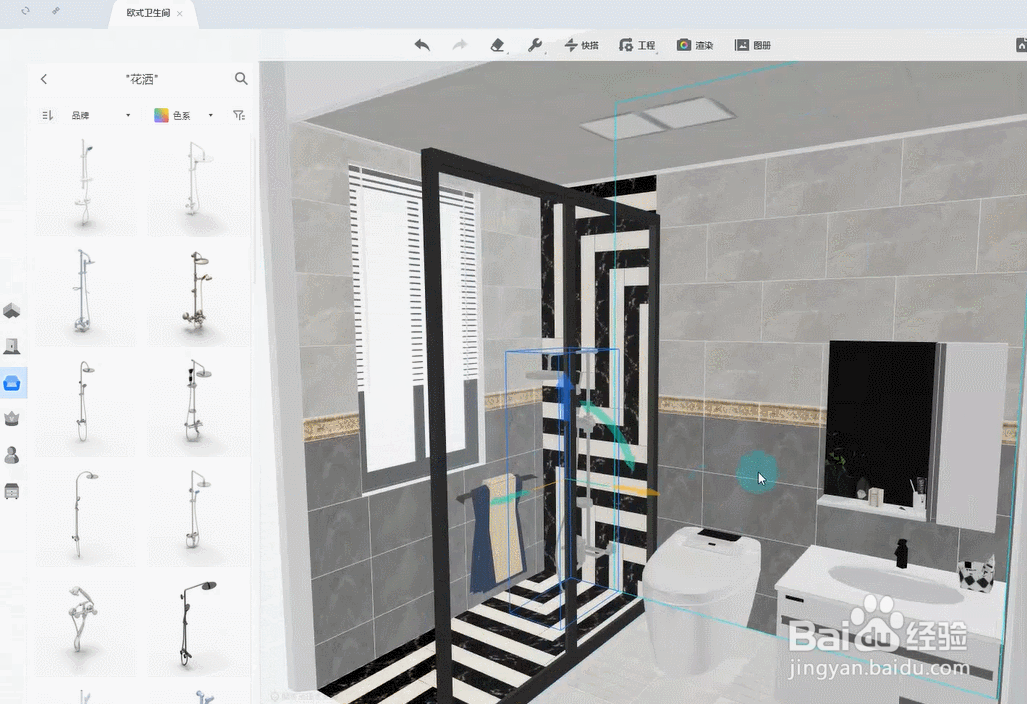This screenshot has height=704, width=1027.
Task: Click the sort order icon
Action: (47, 115)
